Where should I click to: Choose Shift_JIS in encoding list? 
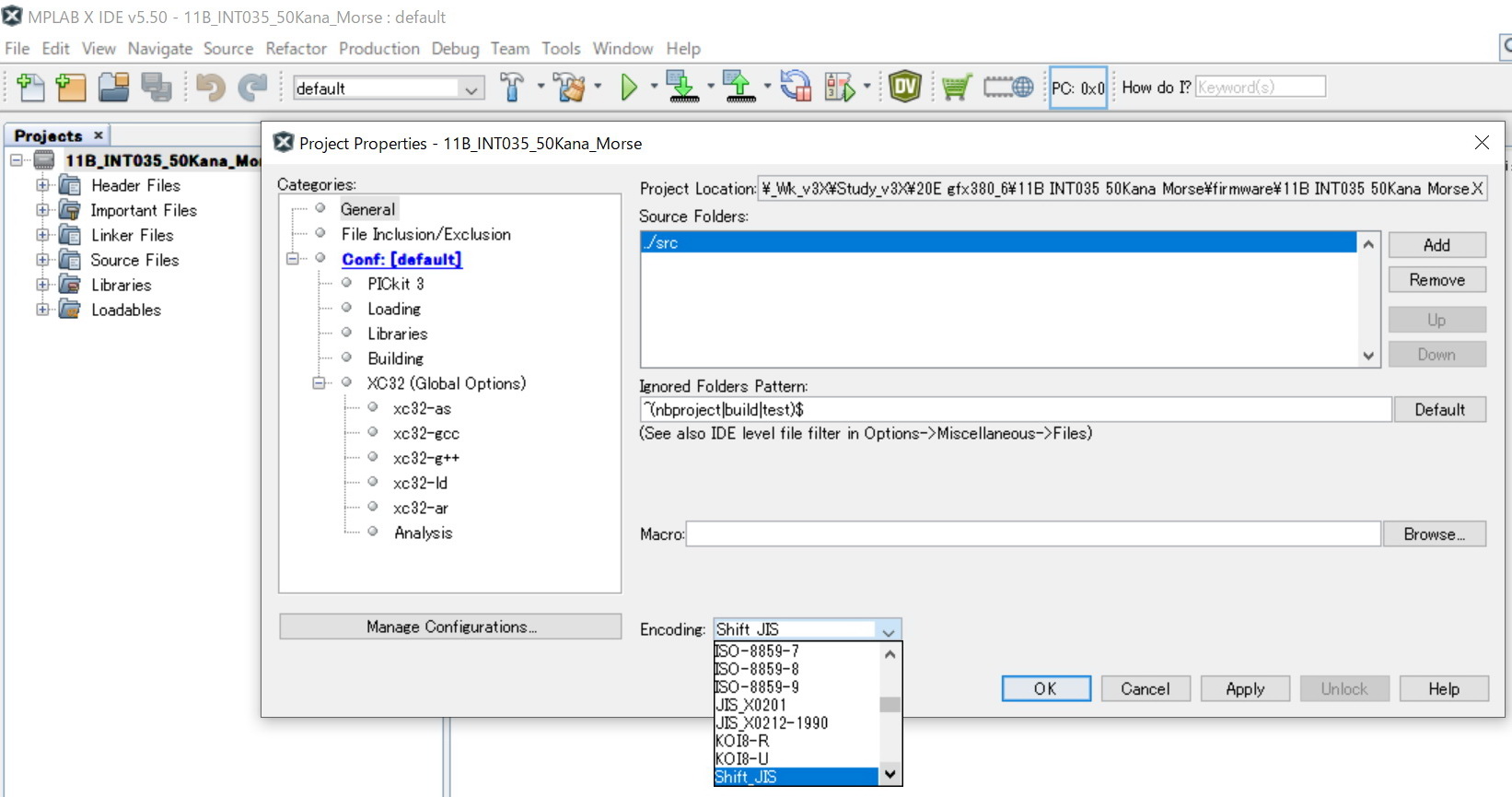point(797,777)
